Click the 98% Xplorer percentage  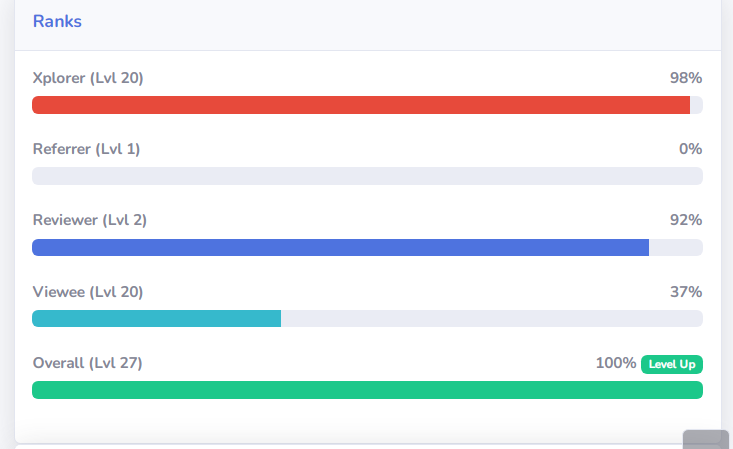pos(686,78)
